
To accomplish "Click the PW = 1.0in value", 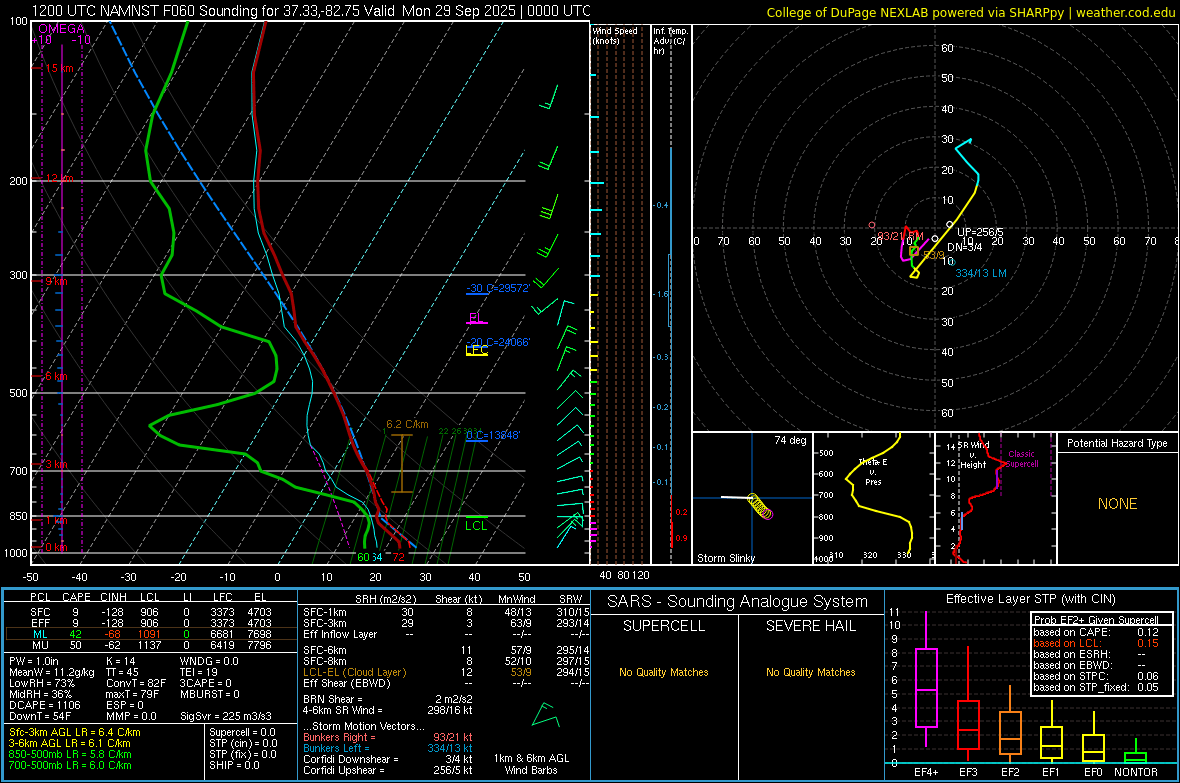I will pos(35,661).
